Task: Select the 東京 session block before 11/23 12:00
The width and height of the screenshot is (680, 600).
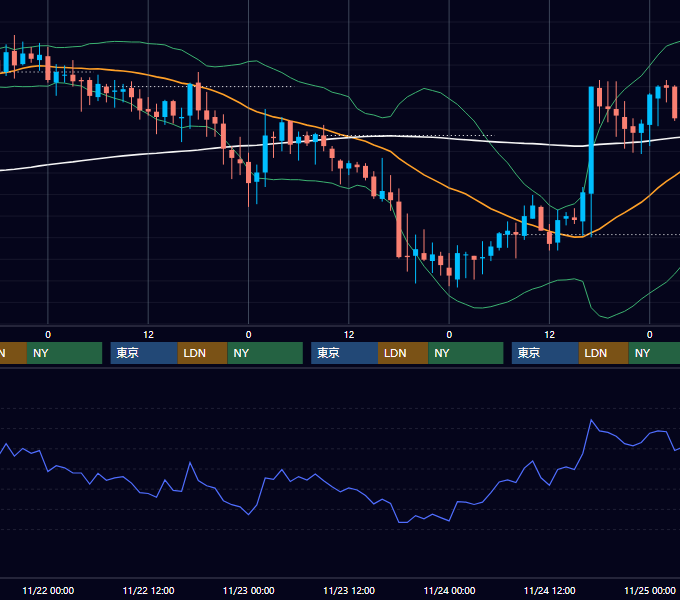Action: click(x=345, y=353)
